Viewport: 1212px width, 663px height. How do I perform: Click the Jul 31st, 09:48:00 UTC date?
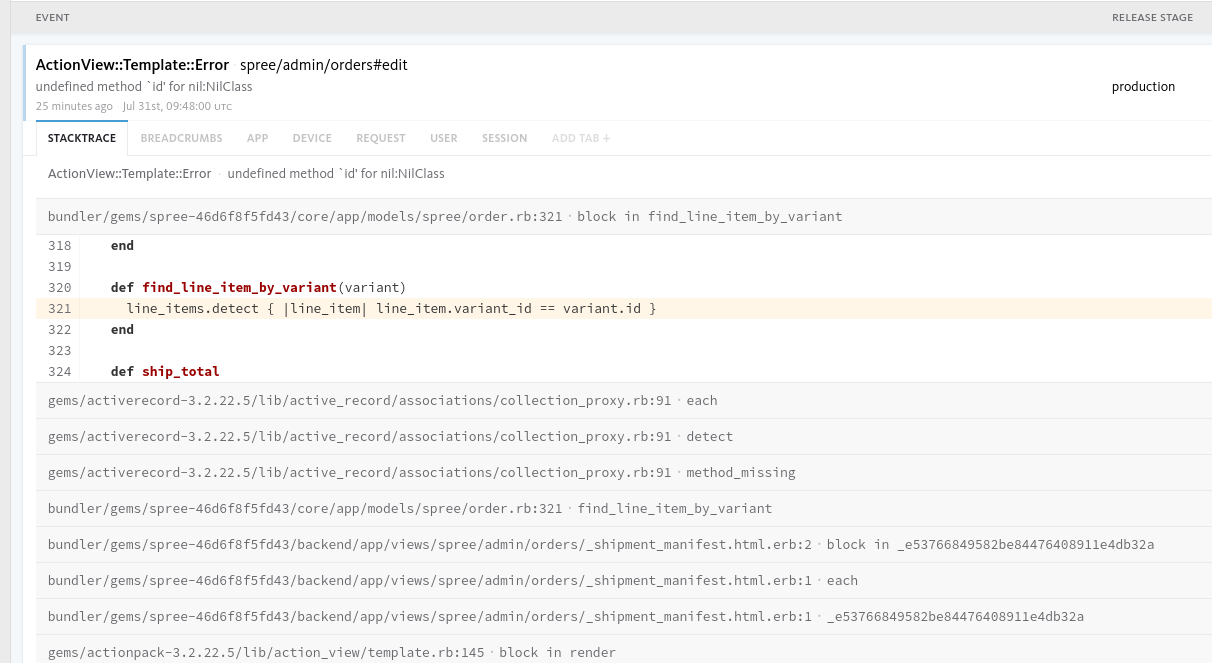click(177, 106)
